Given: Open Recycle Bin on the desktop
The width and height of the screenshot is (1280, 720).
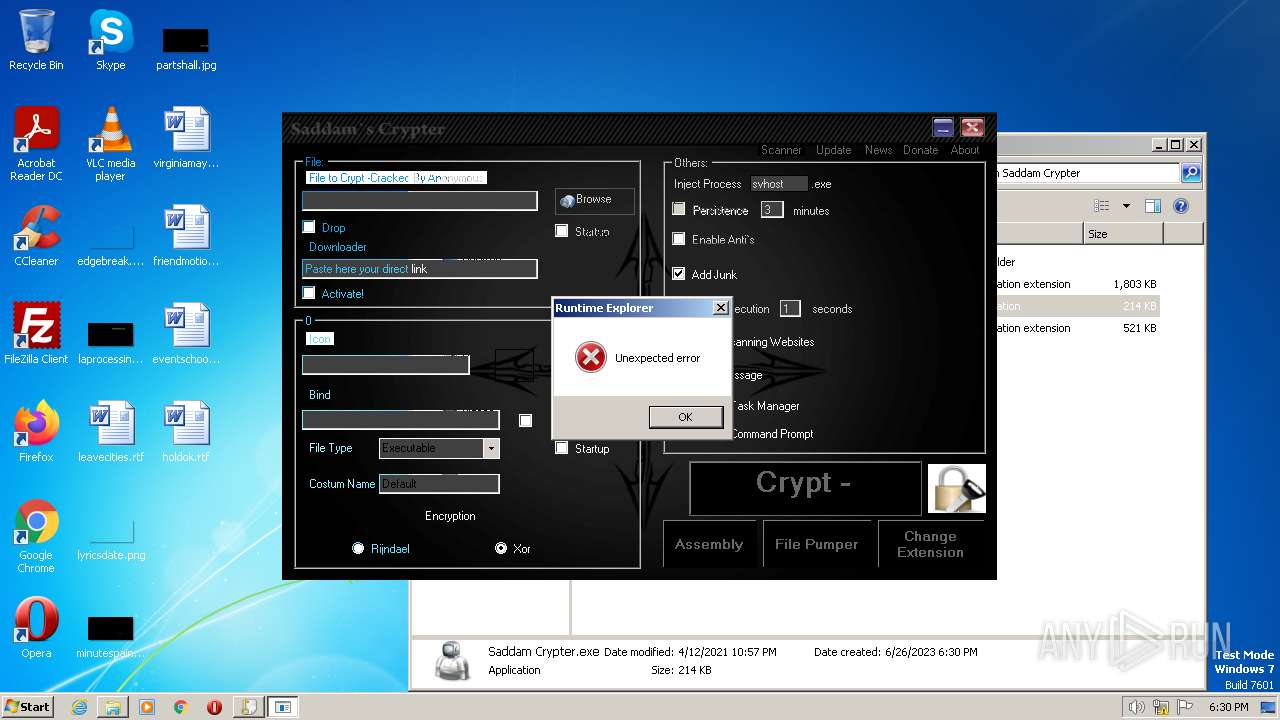Looking at the screenshot, I should click(36, 40).
